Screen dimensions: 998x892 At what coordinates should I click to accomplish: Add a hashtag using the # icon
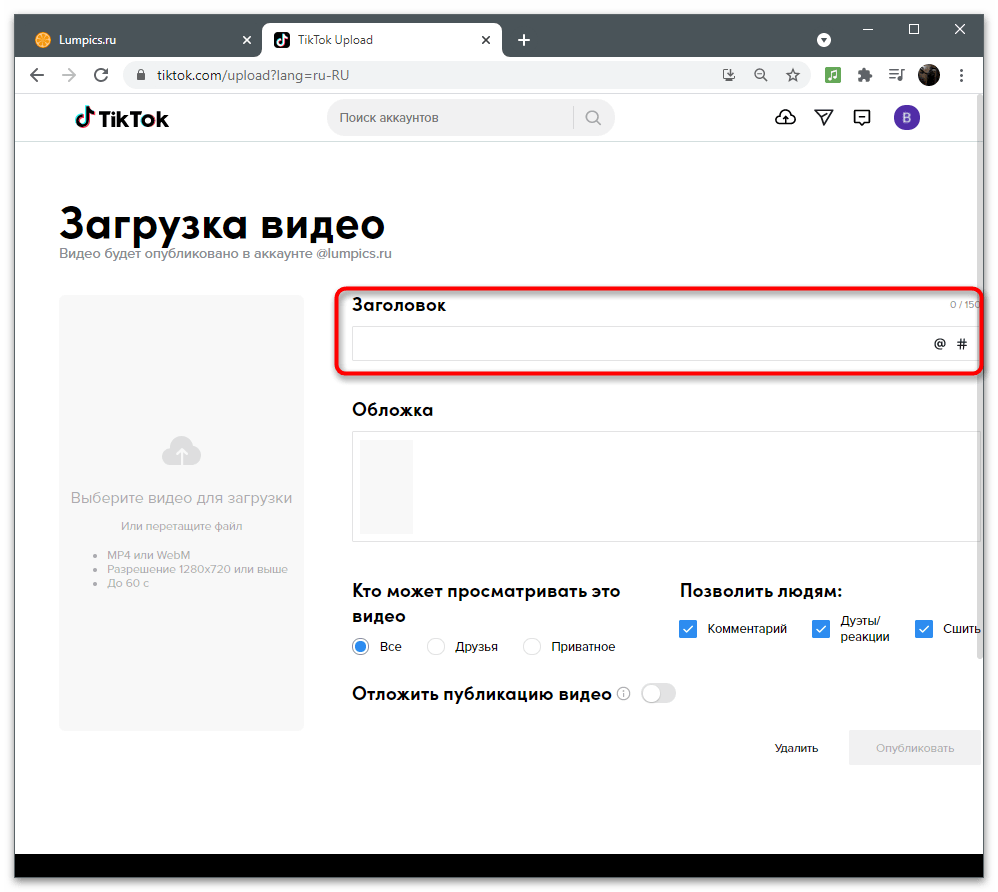pyautogui.click(x=962, y=343)
